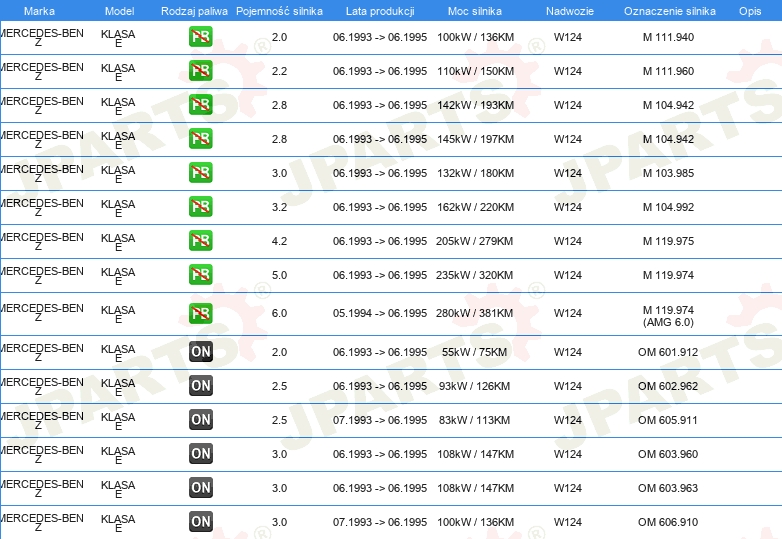Click KLASA E model in 55kW / 75KM row
This screenshot has width=782, height=539.
(x=118, y=353)
